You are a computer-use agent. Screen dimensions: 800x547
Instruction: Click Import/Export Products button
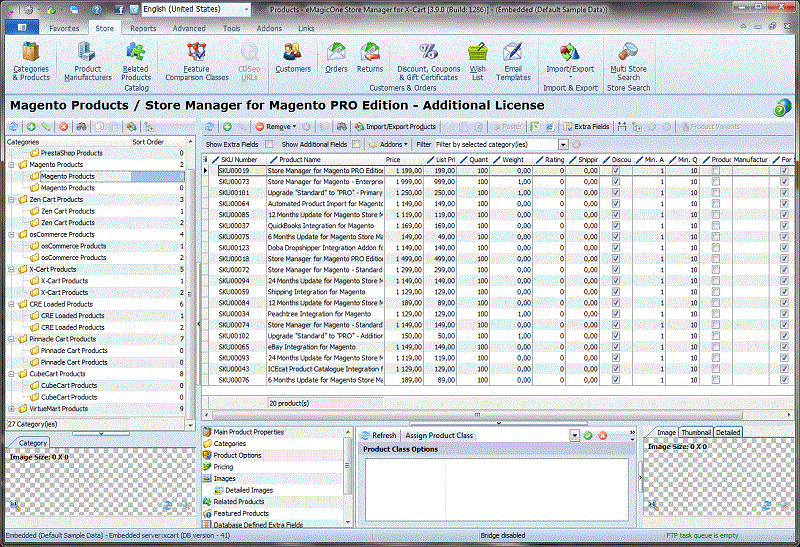[x=395, y=127]
